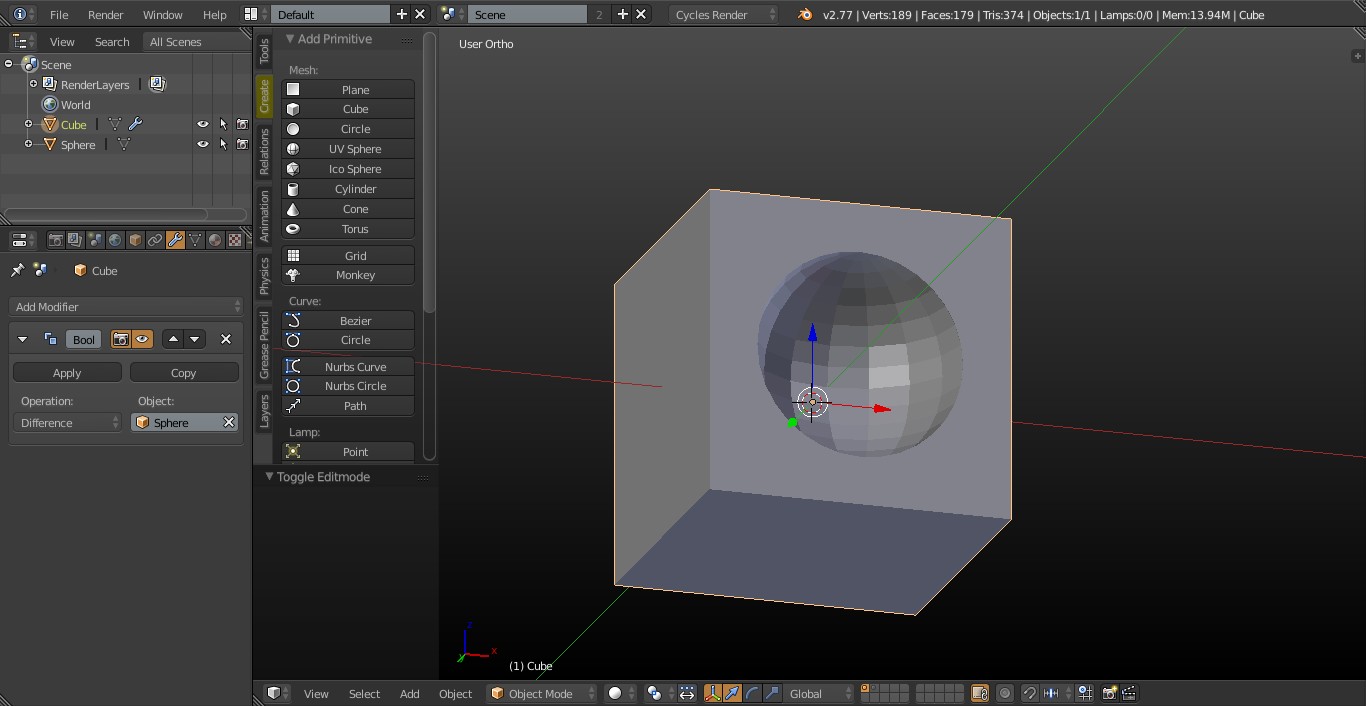Toggle proportional editing button
The height and width of the screenshot is (706, 1366).
[x=1005, y=693]
